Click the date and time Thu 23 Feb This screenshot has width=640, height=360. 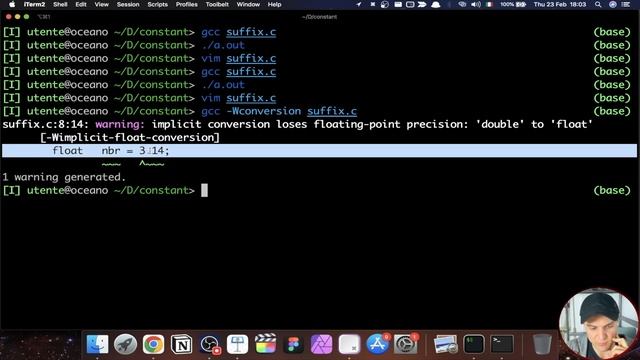pyautogui.click(x=560, y=4)
